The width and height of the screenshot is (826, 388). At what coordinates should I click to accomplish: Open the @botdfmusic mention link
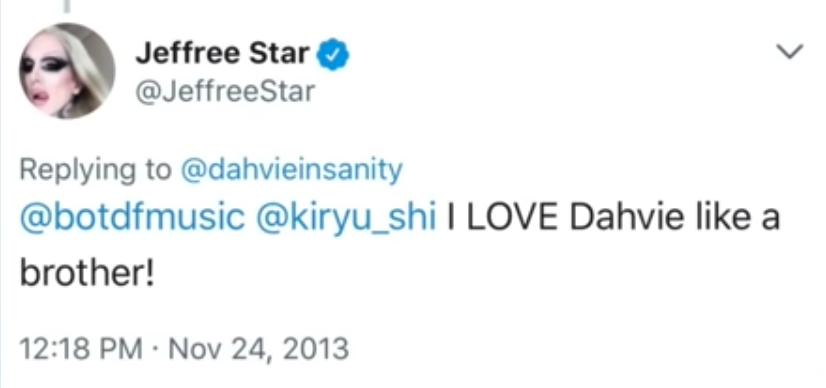pos(132,219)
